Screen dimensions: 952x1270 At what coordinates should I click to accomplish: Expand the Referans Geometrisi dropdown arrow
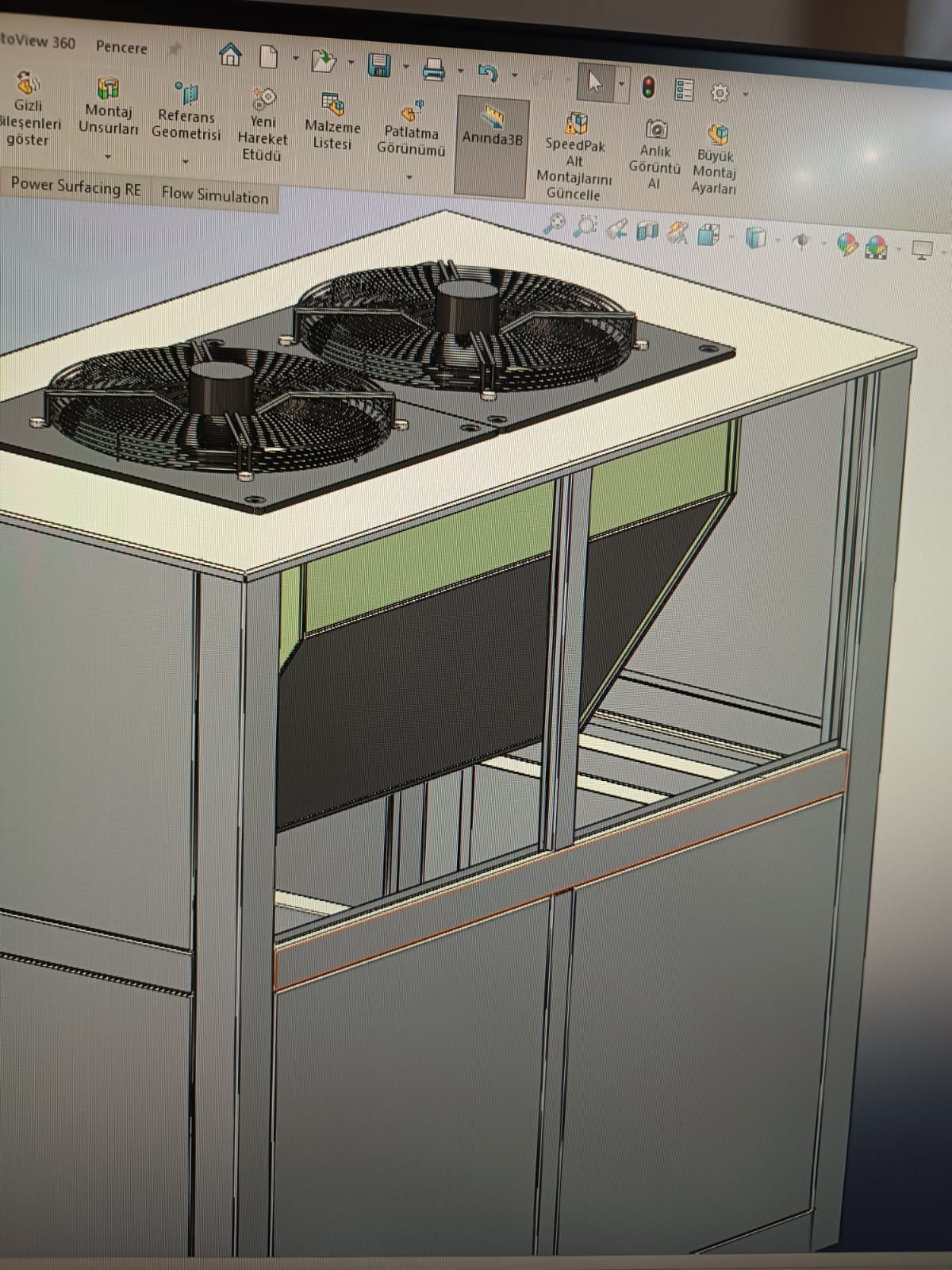(x=186, y=162)
